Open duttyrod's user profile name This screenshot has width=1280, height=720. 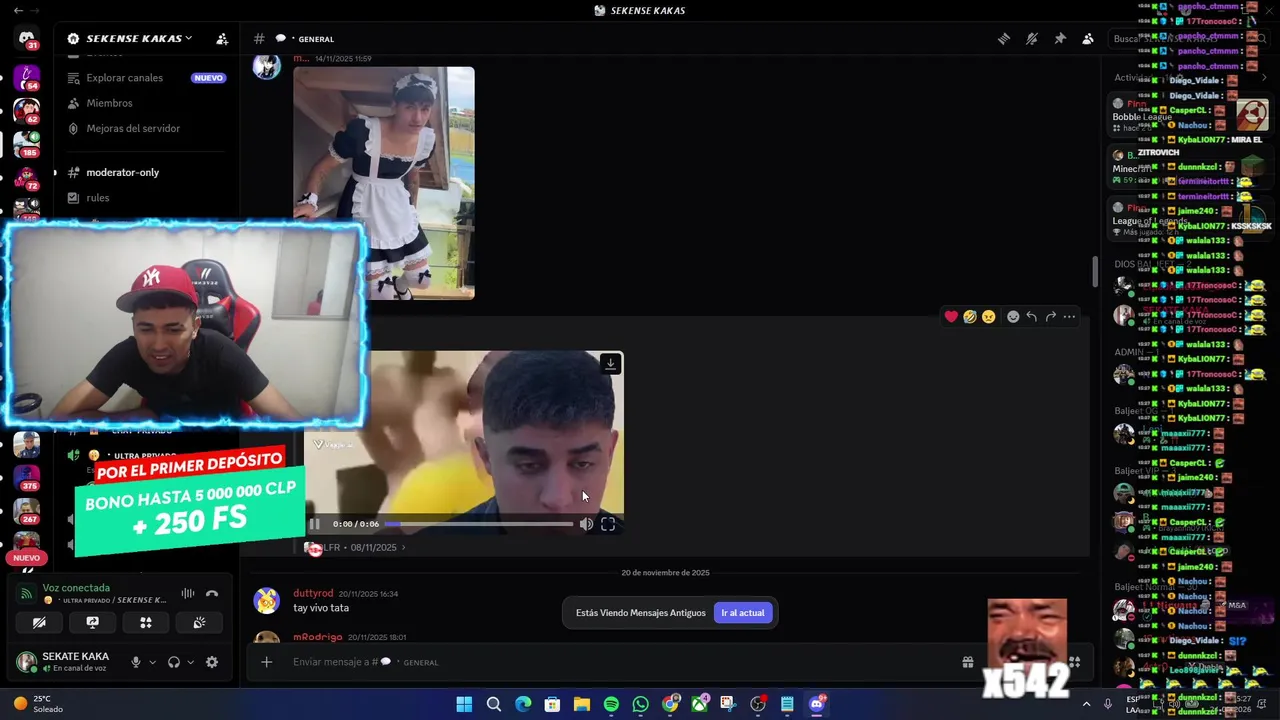[x=313, y=593]
